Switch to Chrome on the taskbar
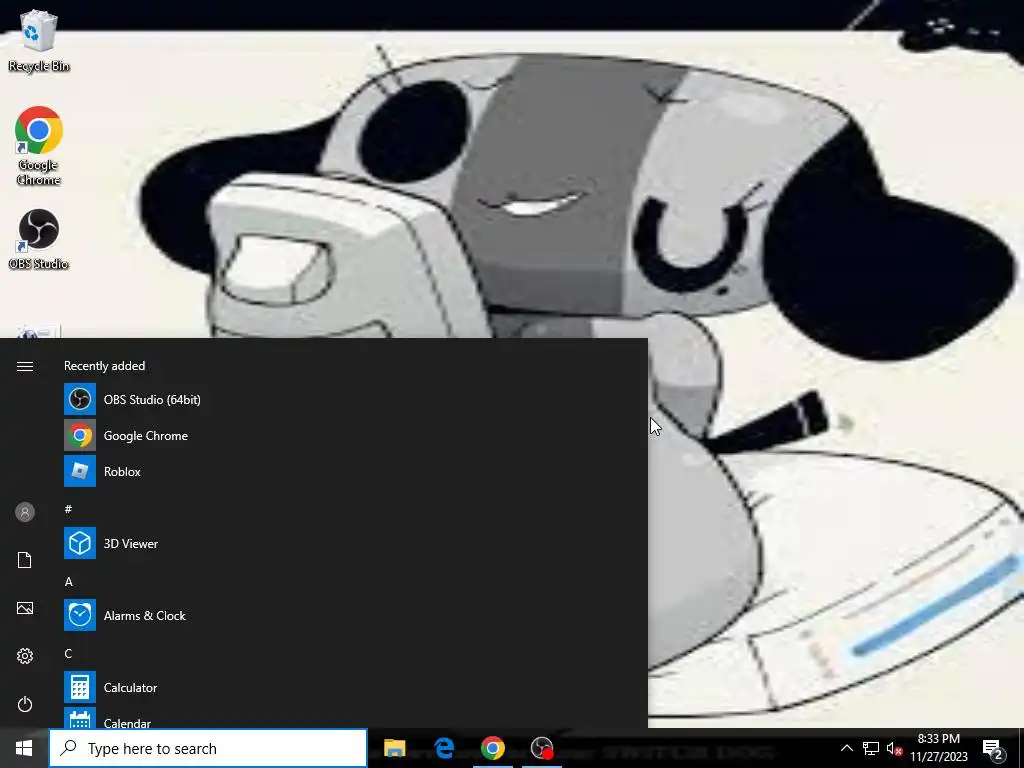The width and height of the screenshot is (1024, 768). 493,748
